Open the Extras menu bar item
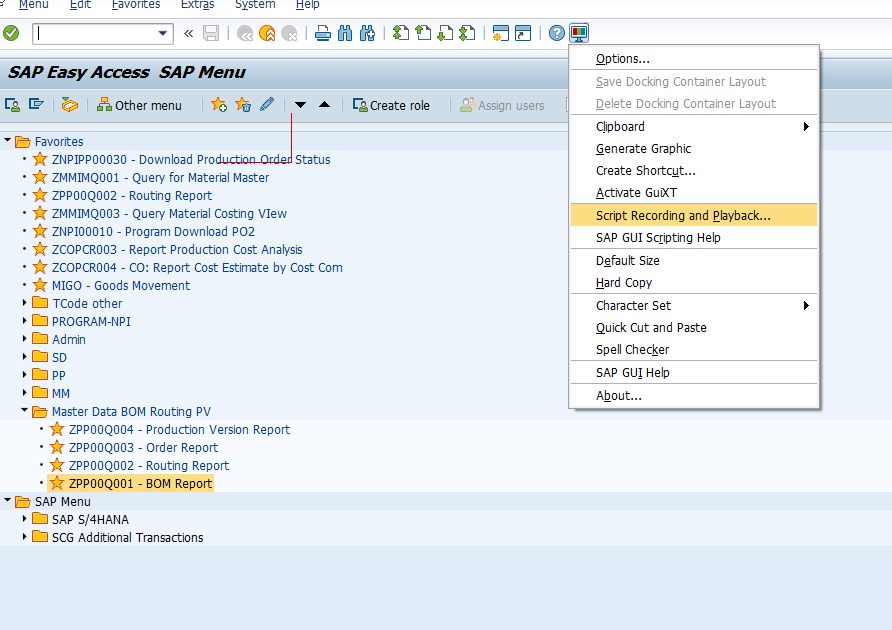This screenshot has height=630, width=892. coord(197,5)
